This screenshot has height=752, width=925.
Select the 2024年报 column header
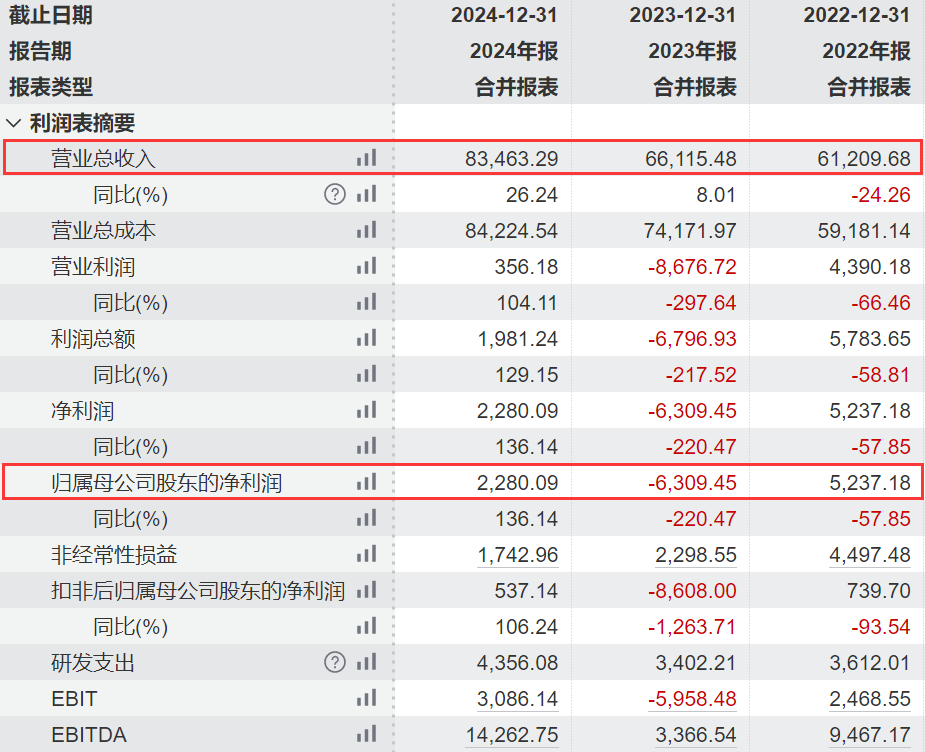[x=516, y=52]
